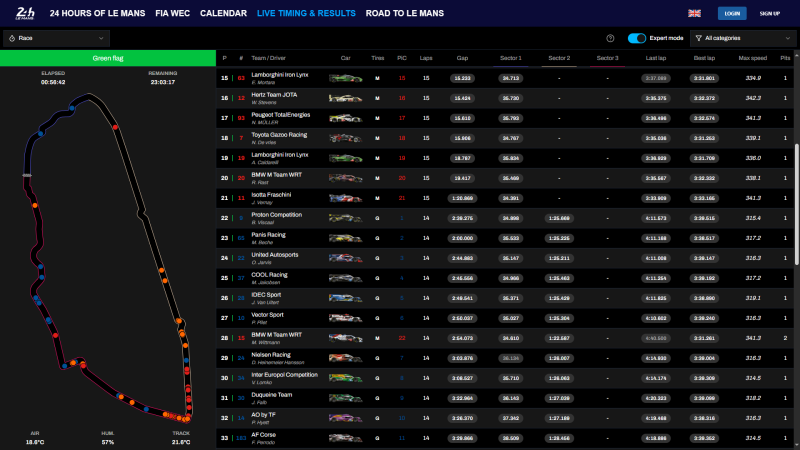This screenshot has height=450, width=800.
Task: Click 'Isotta Fraschini' team name
Action: 271,195
